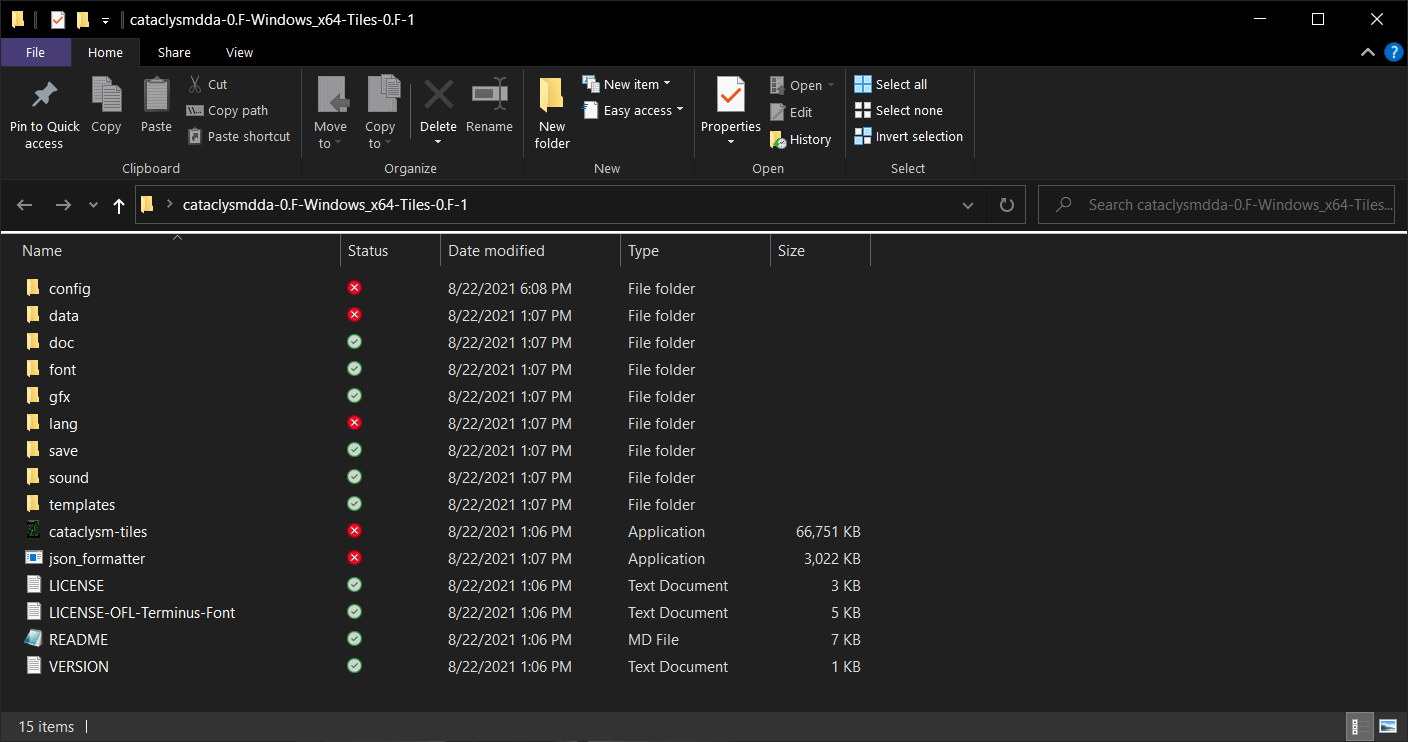Click Invert selection in ribbon
This screenshot has height=742, width=1408.
pyautogui.click(x=909, y=137)
